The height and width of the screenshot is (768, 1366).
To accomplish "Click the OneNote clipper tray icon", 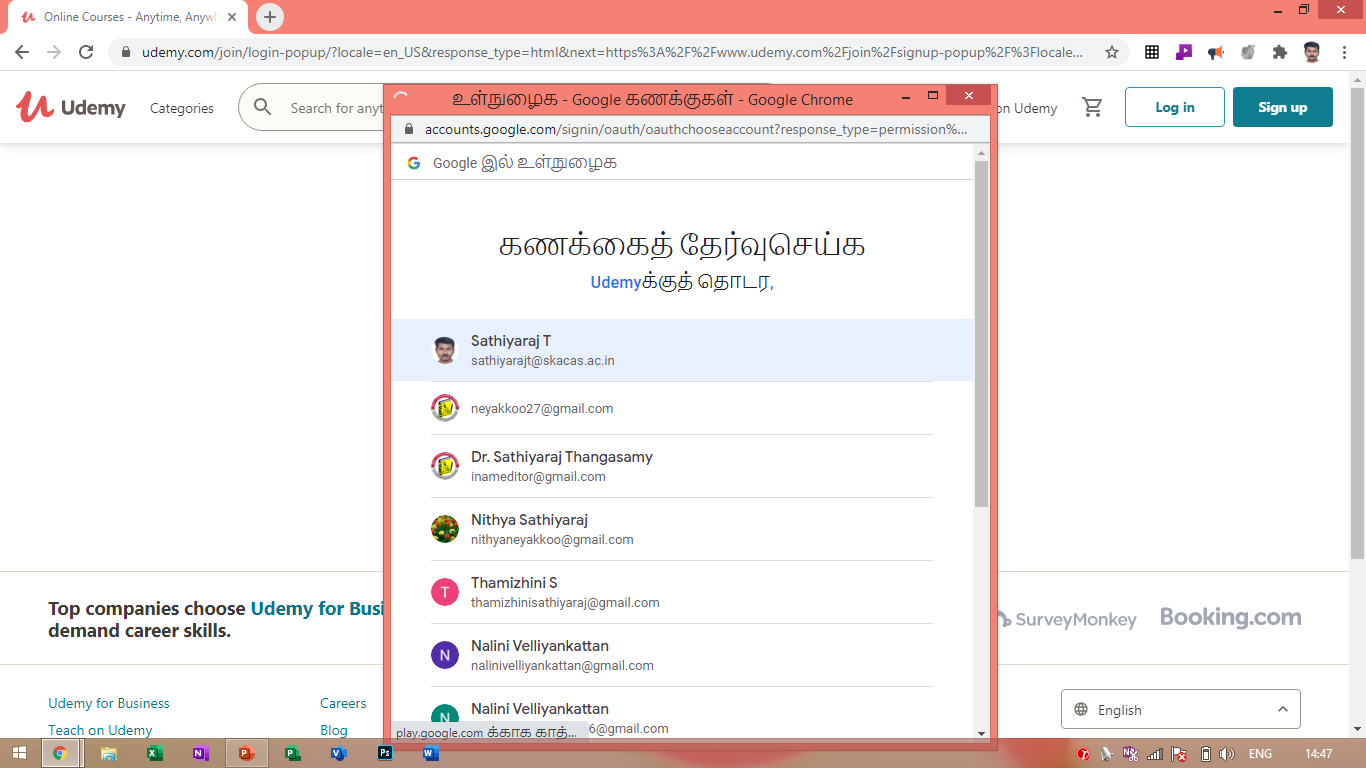I will pos(1130,754).
